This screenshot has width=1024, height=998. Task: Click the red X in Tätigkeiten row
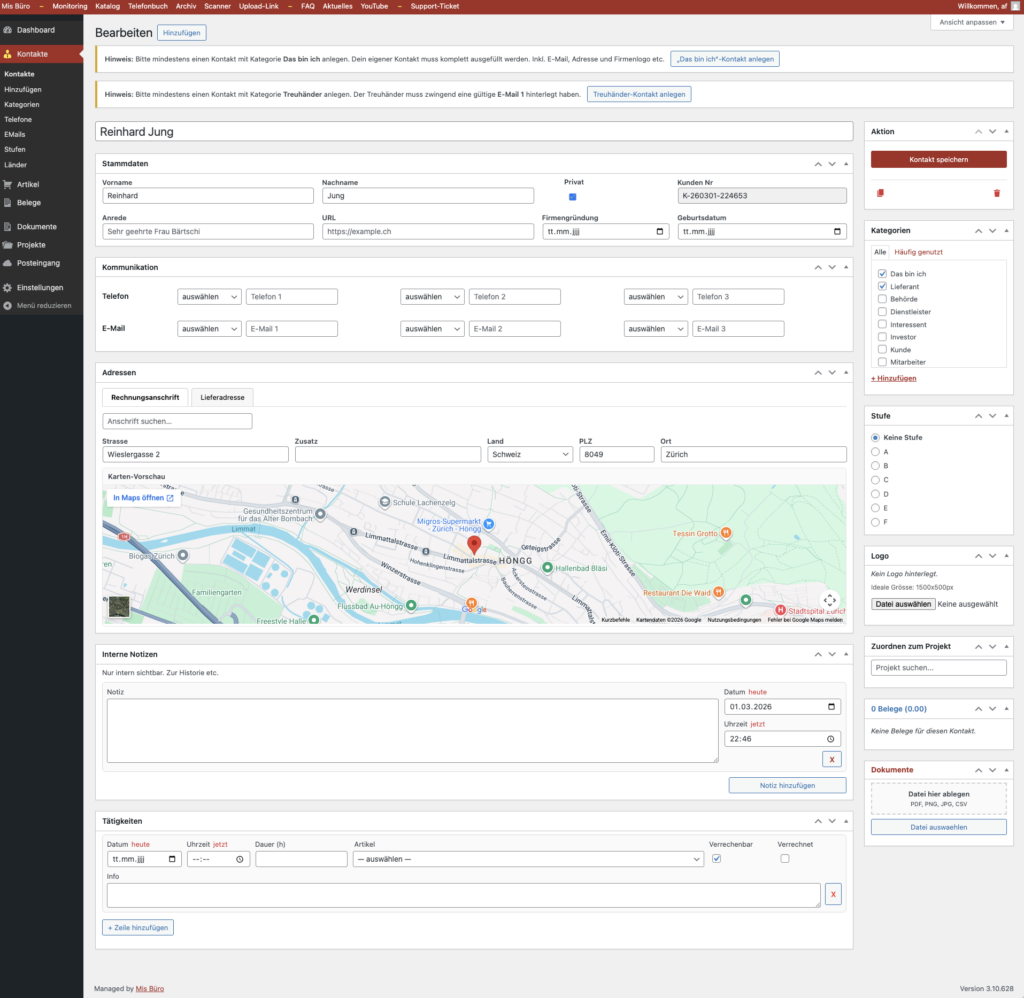click(x=832, y=895)
